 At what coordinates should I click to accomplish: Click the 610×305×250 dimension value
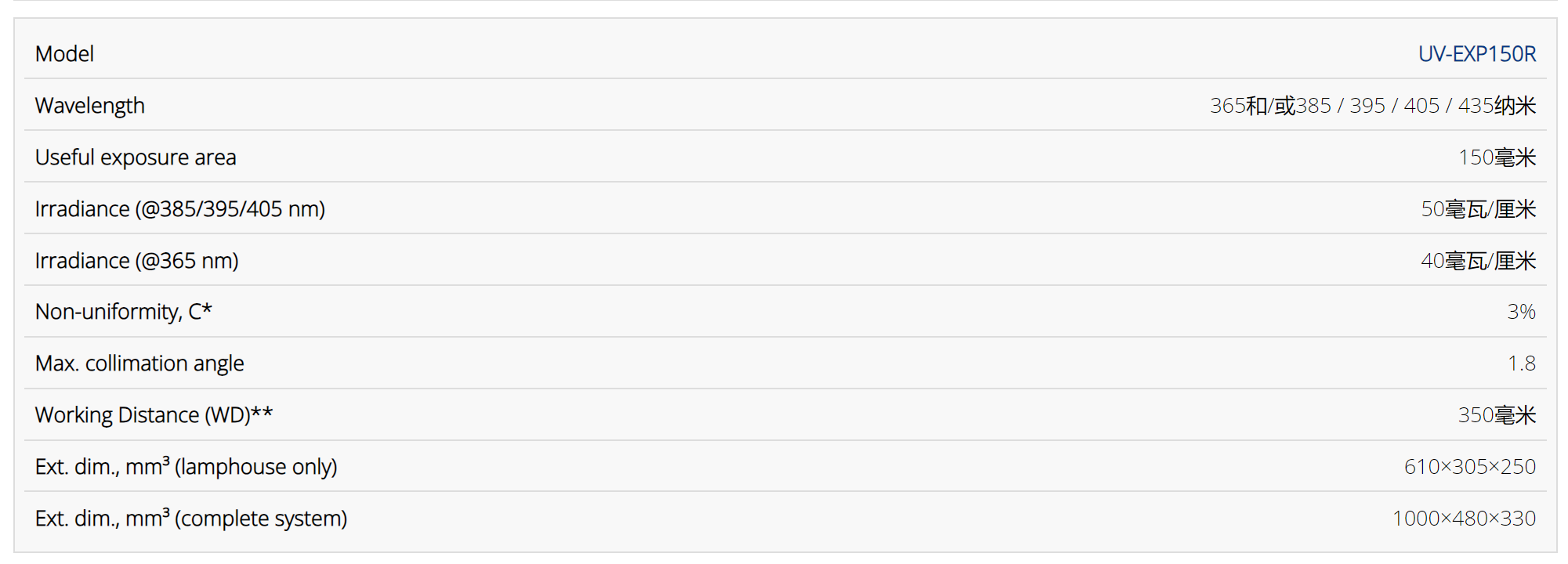1469,467
